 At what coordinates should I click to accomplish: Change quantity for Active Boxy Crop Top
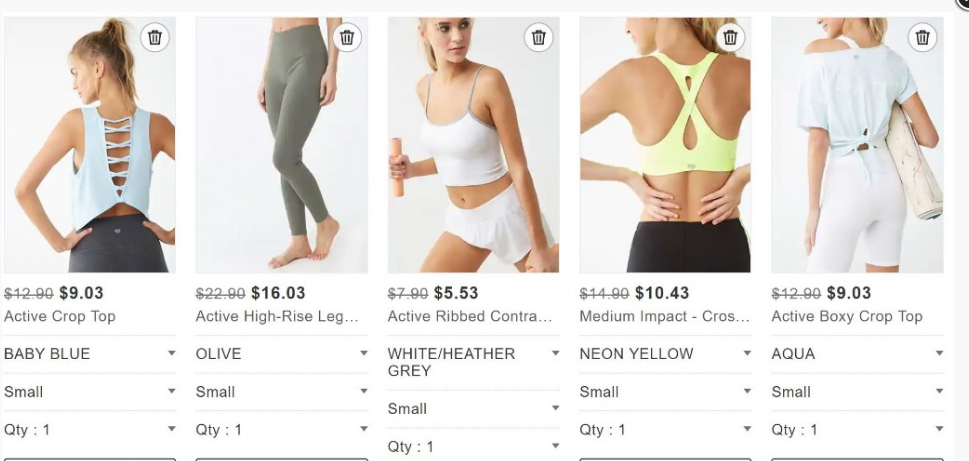[x=857, y=429]
